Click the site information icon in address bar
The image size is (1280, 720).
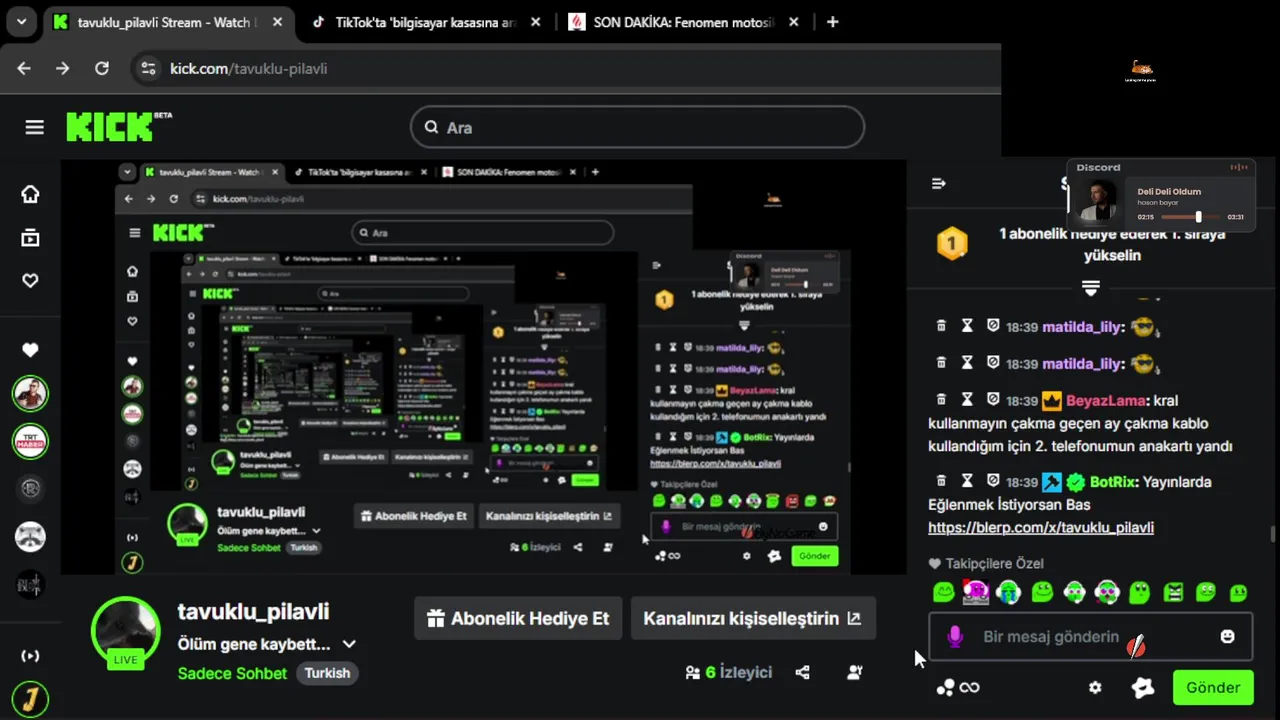[x=148, y=68]
